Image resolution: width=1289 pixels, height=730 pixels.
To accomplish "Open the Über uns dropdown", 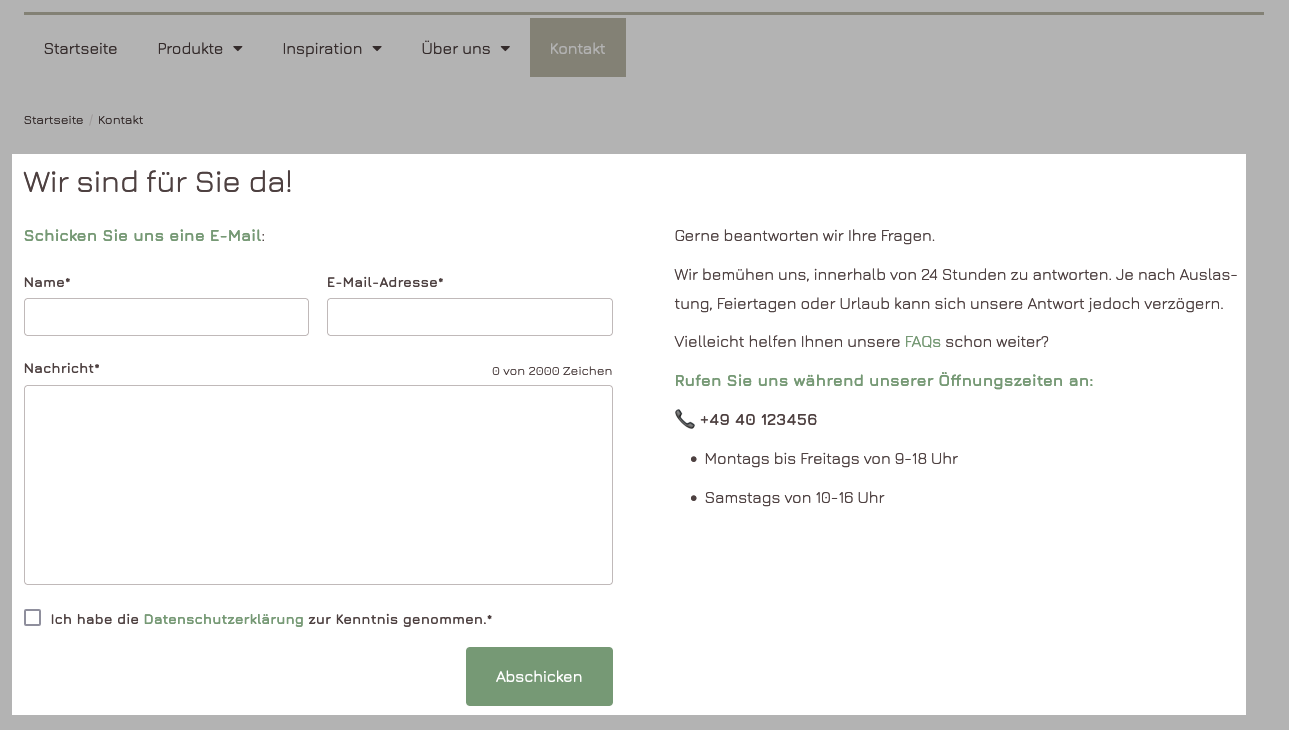I will [x=465, y=49].
